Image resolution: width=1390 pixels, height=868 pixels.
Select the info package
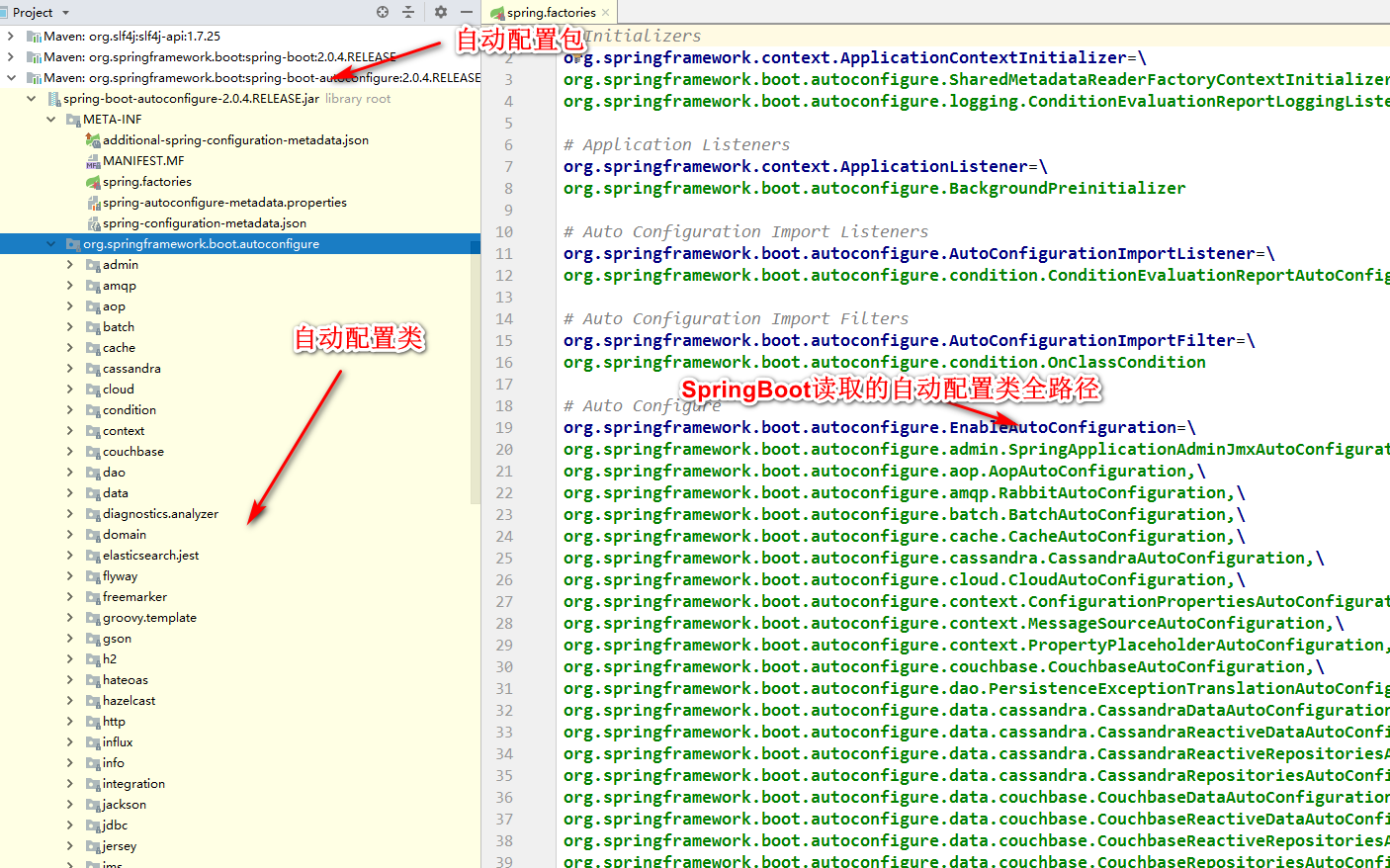pos(114,762)
